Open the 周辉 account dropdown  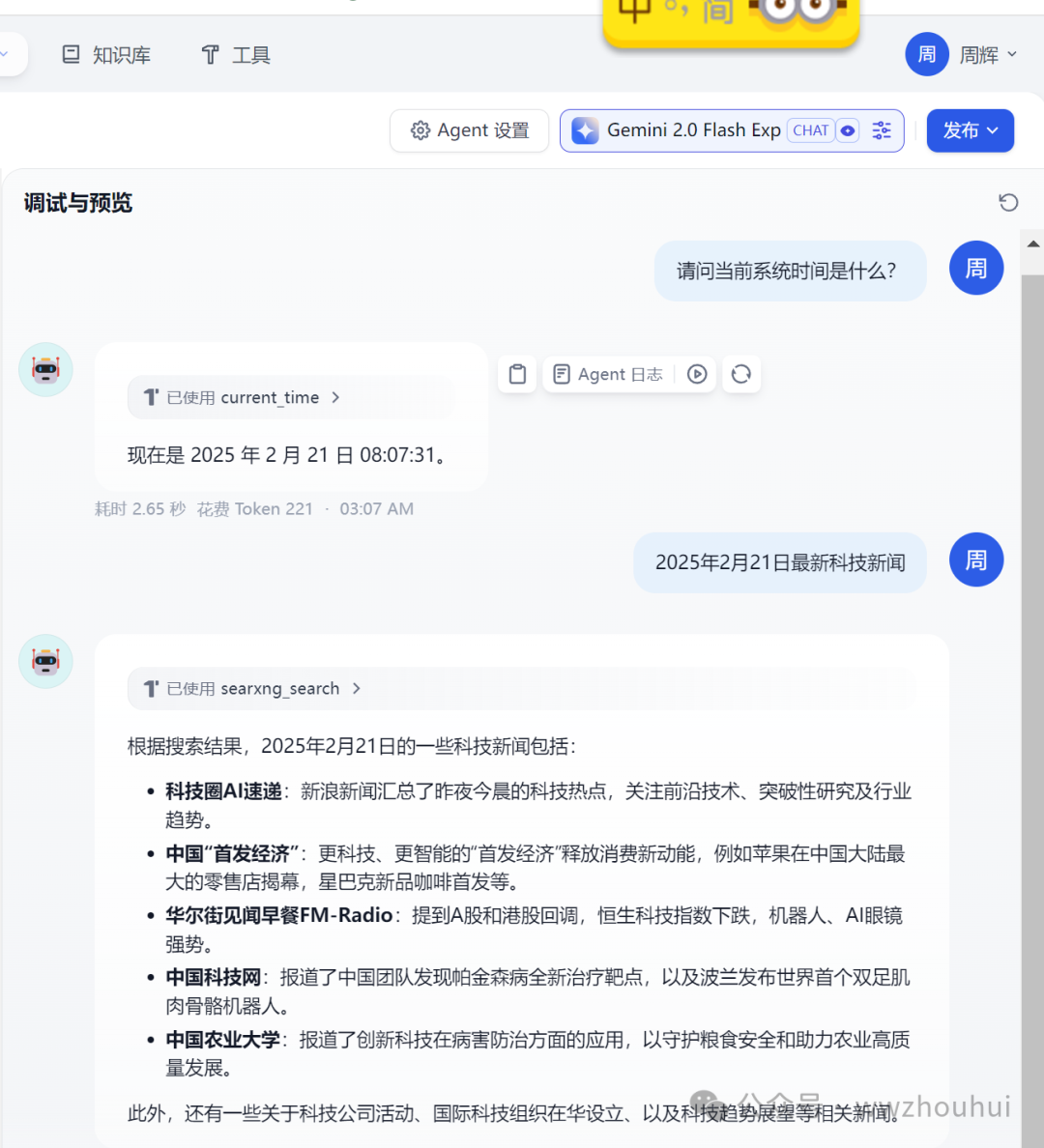coord(988,54)
